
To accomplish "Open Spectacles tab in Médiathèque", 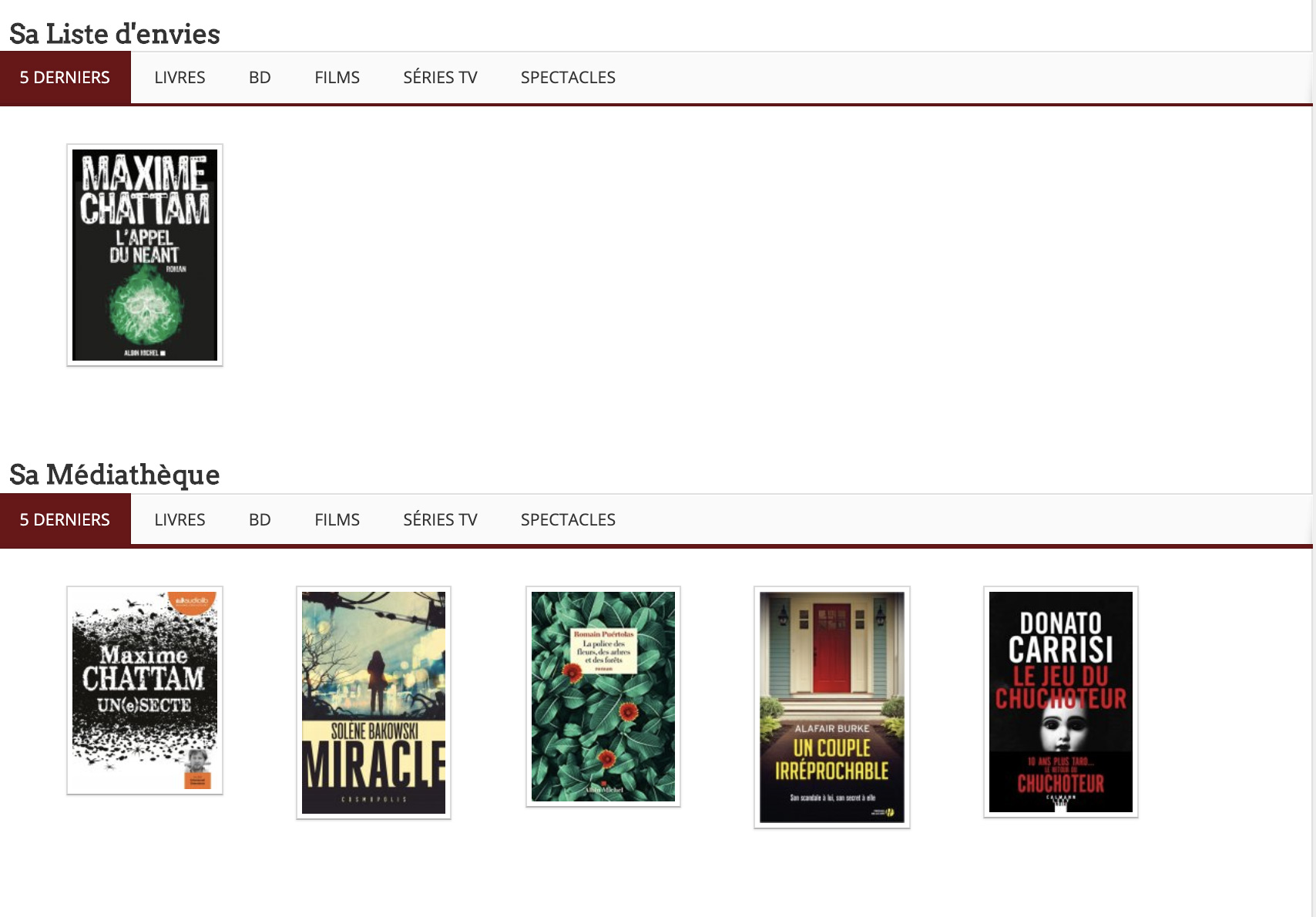I will [568, 520].
